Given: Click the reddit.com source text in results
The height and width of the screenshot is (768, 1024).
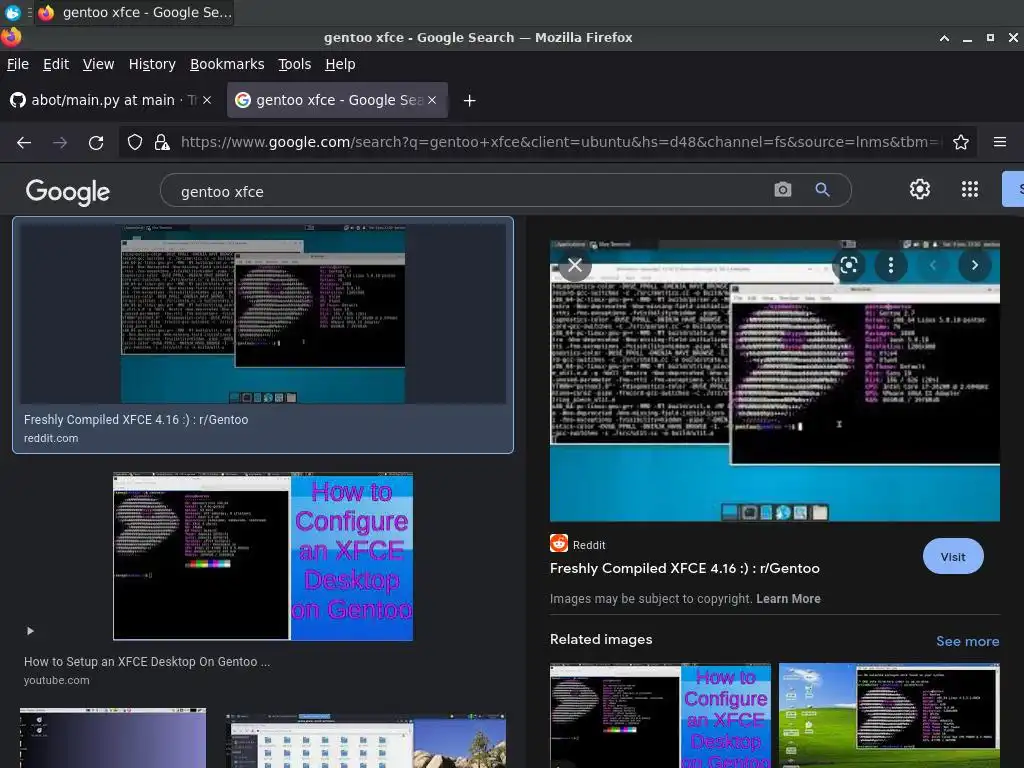Looking at the screenshot, I should [x=51, y=438].
